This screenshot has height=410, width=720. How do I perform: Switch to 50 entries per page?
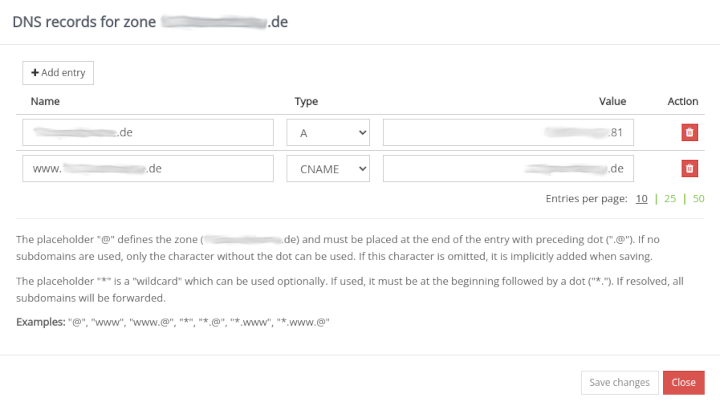point(698,198)
